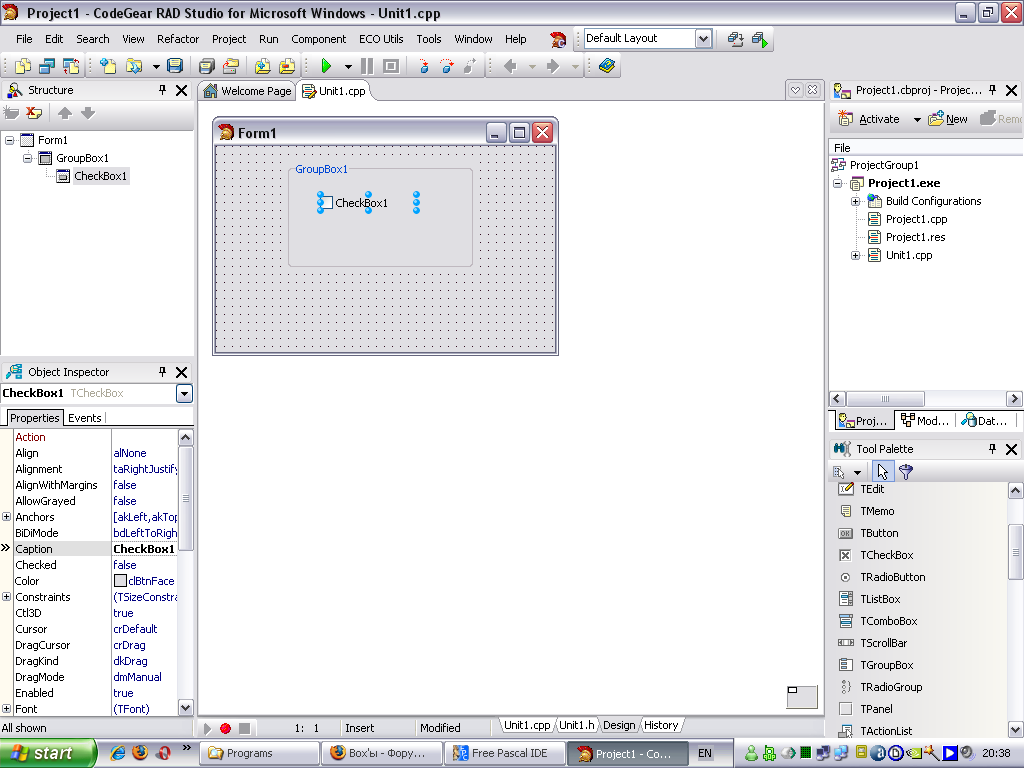Viewport: 1024px width, 768px height.
Task: Toggle the CheckBox1 checkbox on the form
Action: [x=326, y=203]
